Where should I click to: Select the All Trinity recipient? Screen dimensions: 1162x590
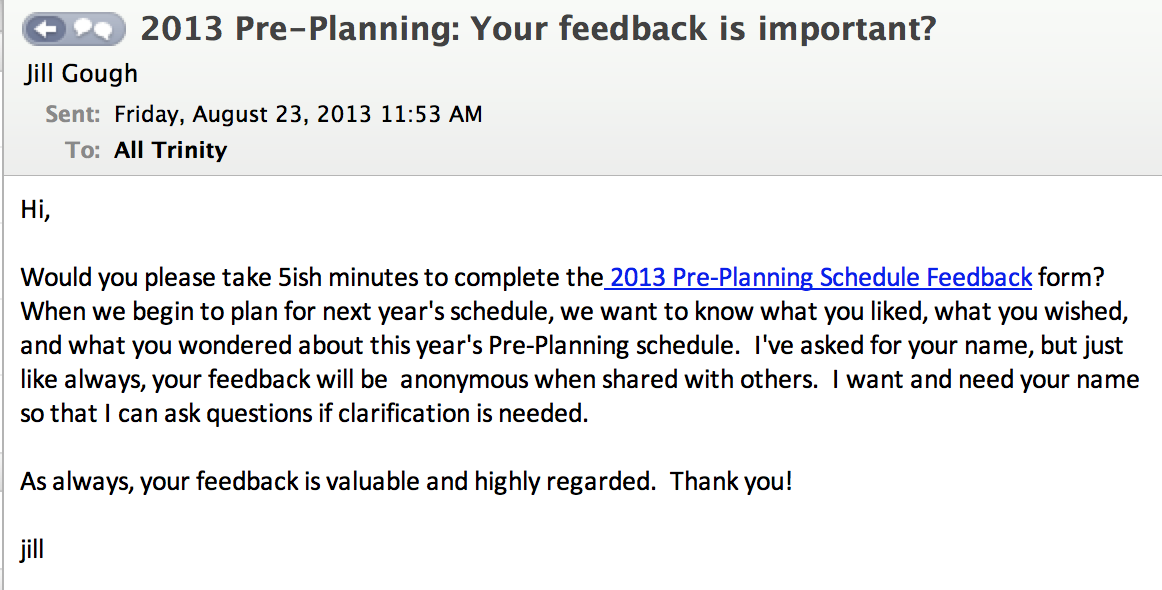(x=171, y=150)
